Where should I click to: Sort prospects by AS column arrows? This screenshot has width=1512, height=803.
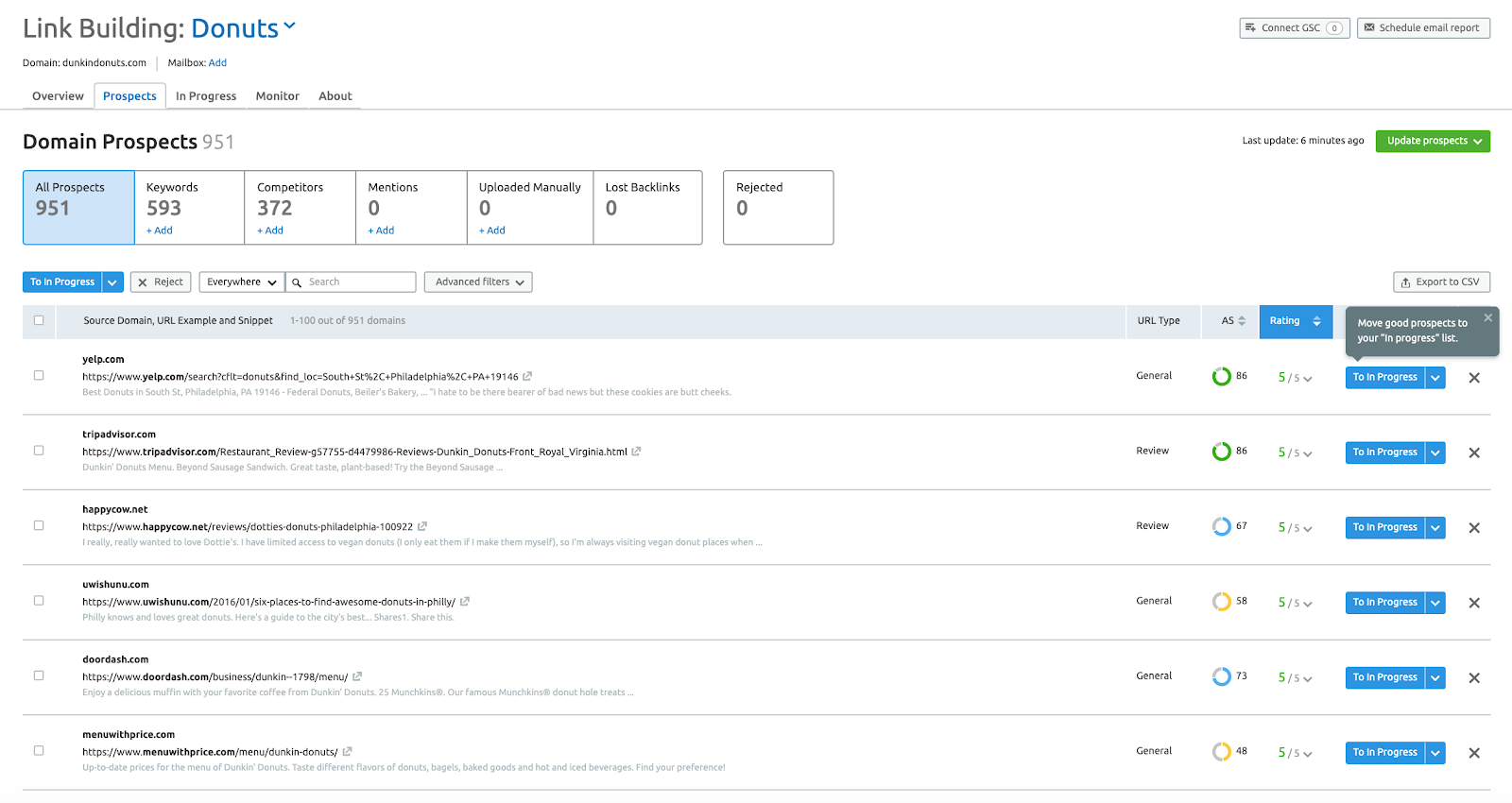(1242, 321)
